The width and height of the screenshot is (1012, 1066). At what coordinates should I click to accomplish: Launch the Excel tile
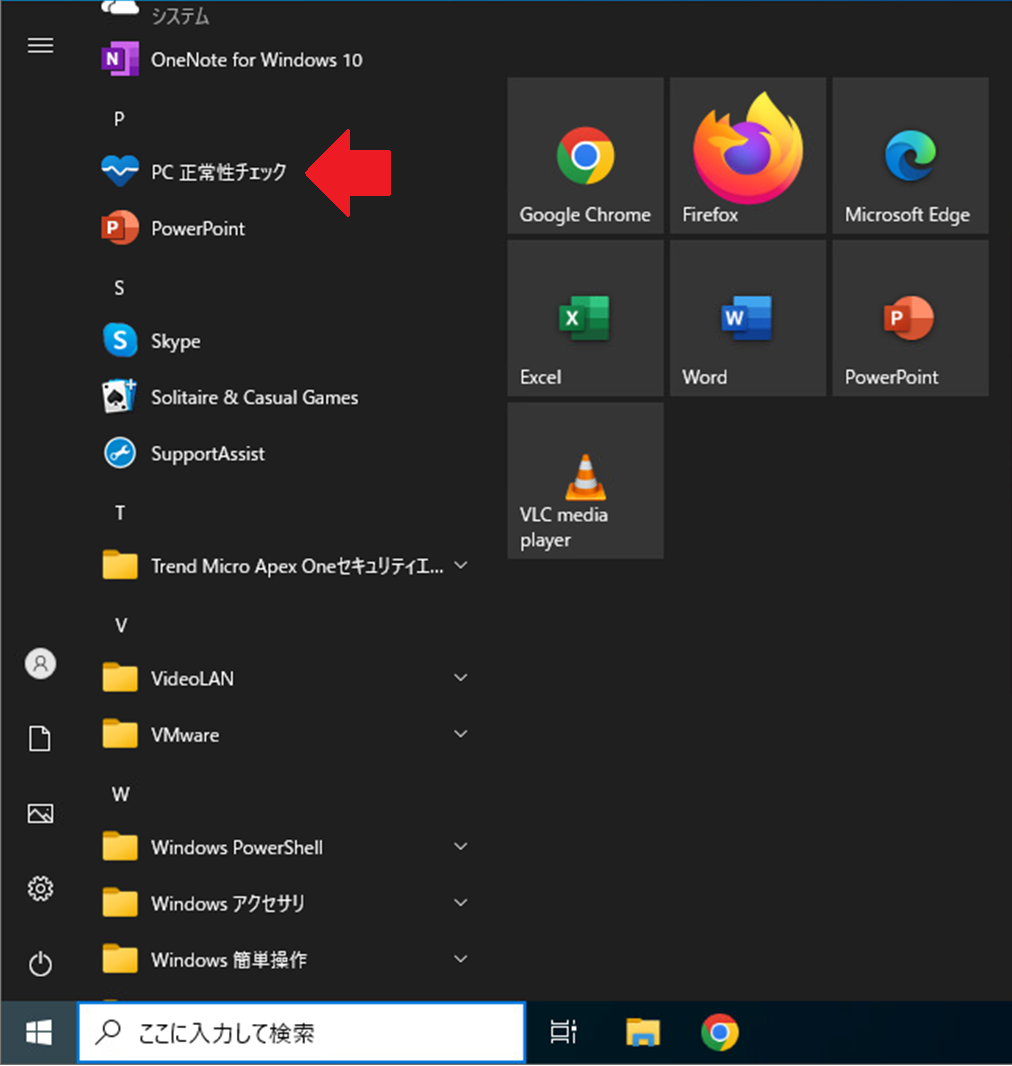click(585, 318)
